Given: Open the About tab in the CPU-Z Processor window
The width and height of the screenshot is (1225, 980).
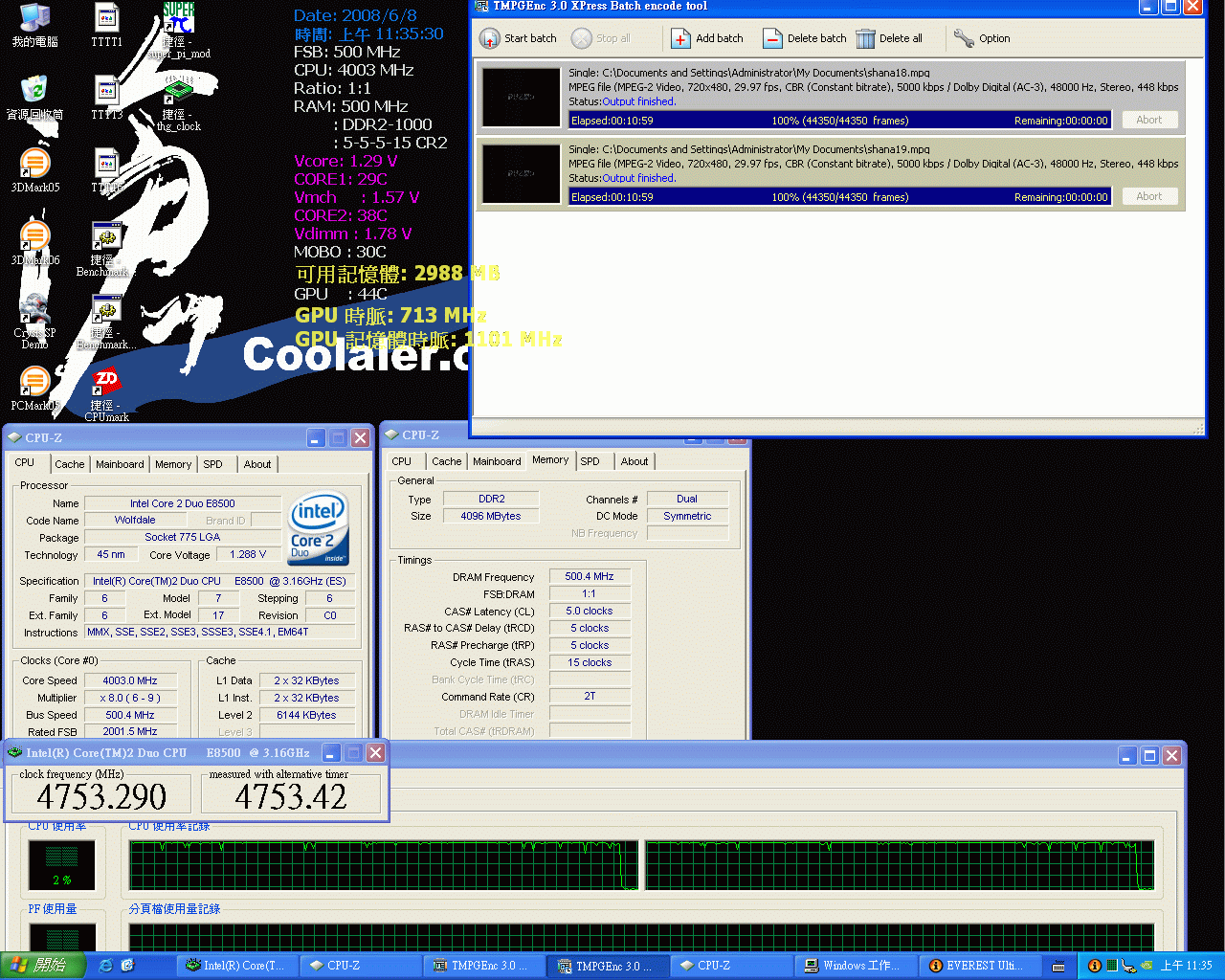Looking at the screenshot, I should 256,464.
